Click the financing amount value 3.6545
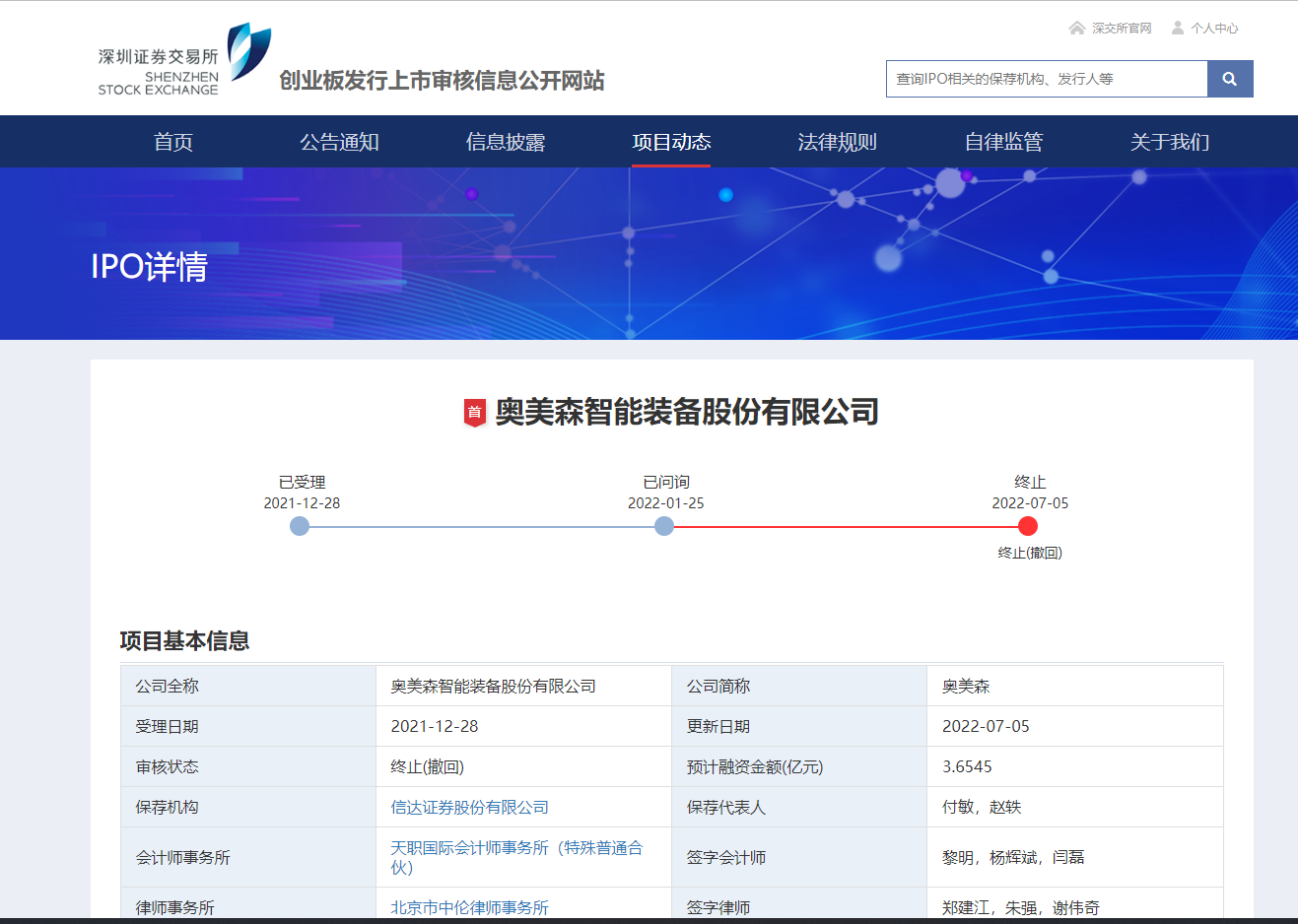Screen dimensions: 1298x924 point(967,766)
